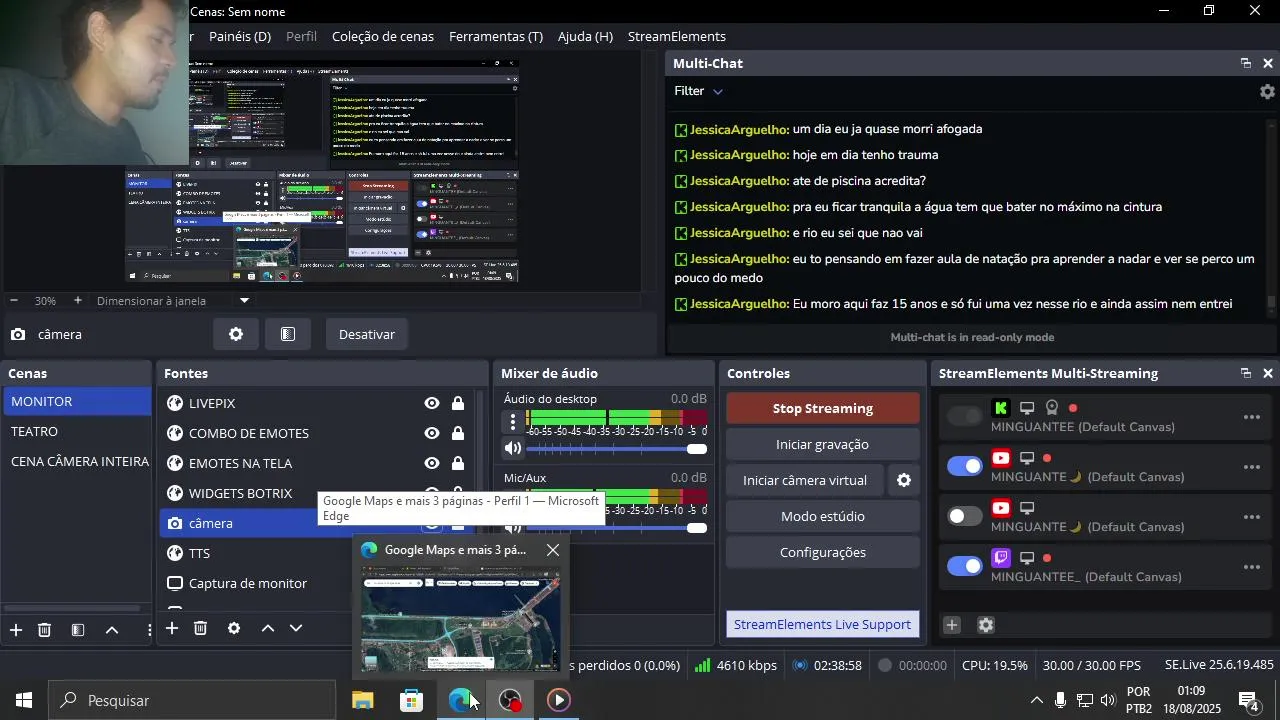Image resolution: width=1280 pixels, height=720 pixels.
Task: Open Multi-Chat settings gear
Action: click(1267, 91)
